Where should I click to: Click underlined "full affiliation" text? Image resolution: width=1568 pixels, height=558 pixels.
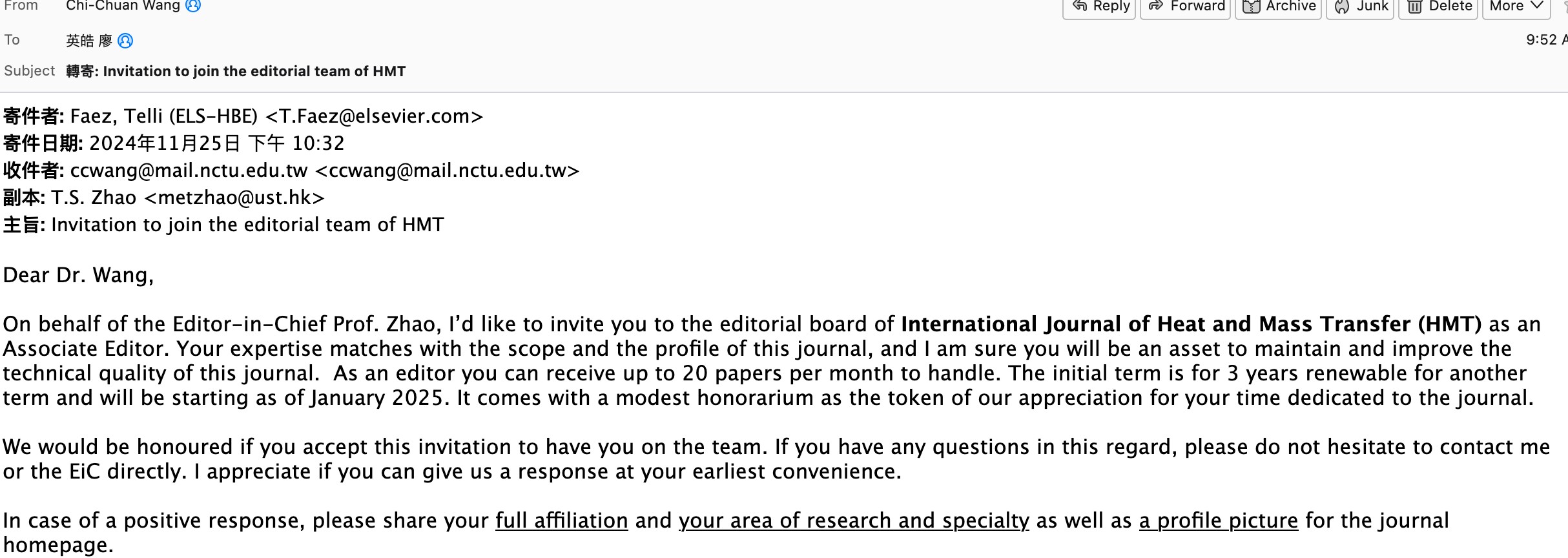coord(561,521)
